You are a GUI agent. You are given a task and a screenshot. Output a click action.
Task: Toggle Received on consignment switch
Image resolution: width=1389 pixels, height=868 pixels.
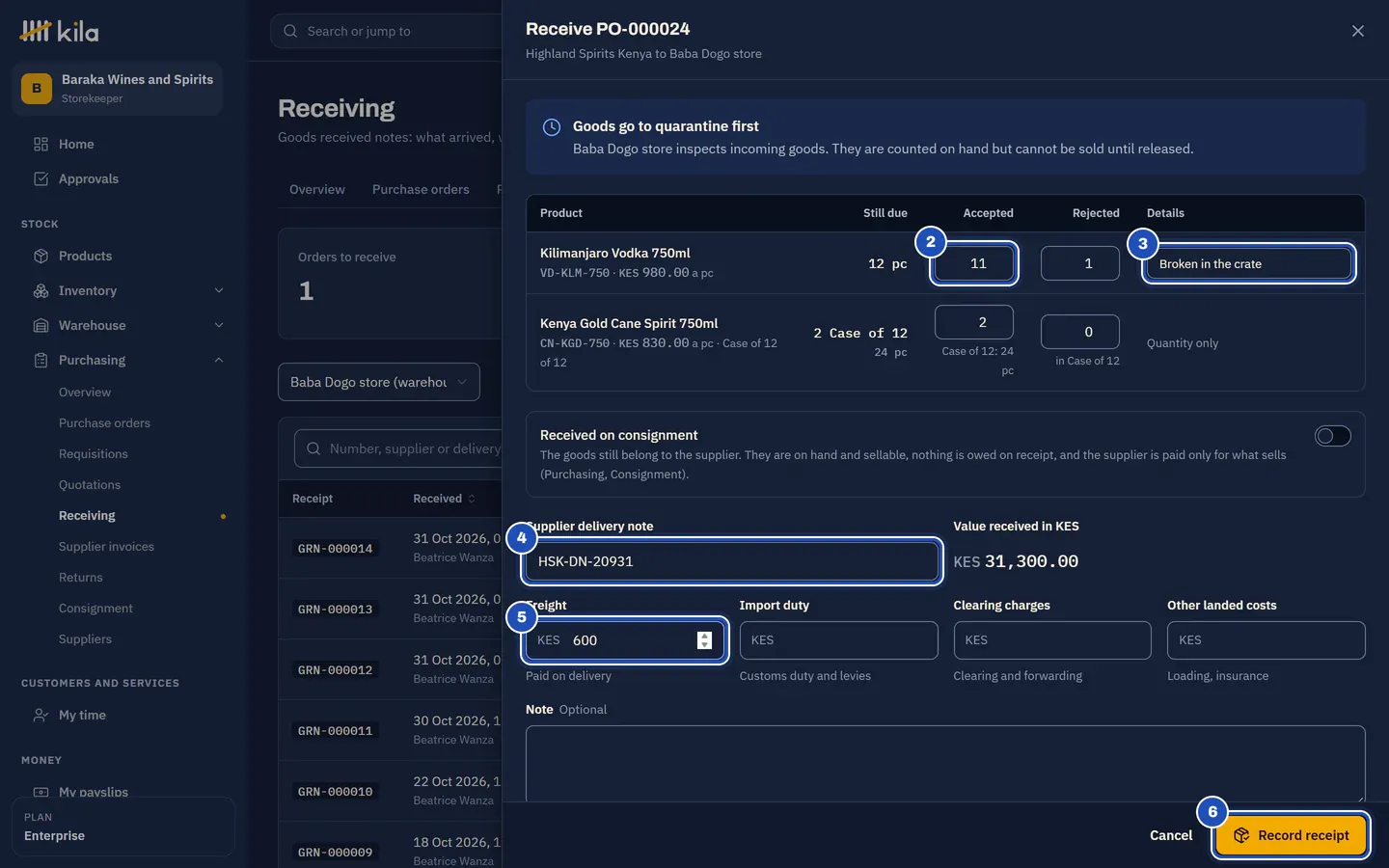pyautogui.click(x=1333, y=436)
